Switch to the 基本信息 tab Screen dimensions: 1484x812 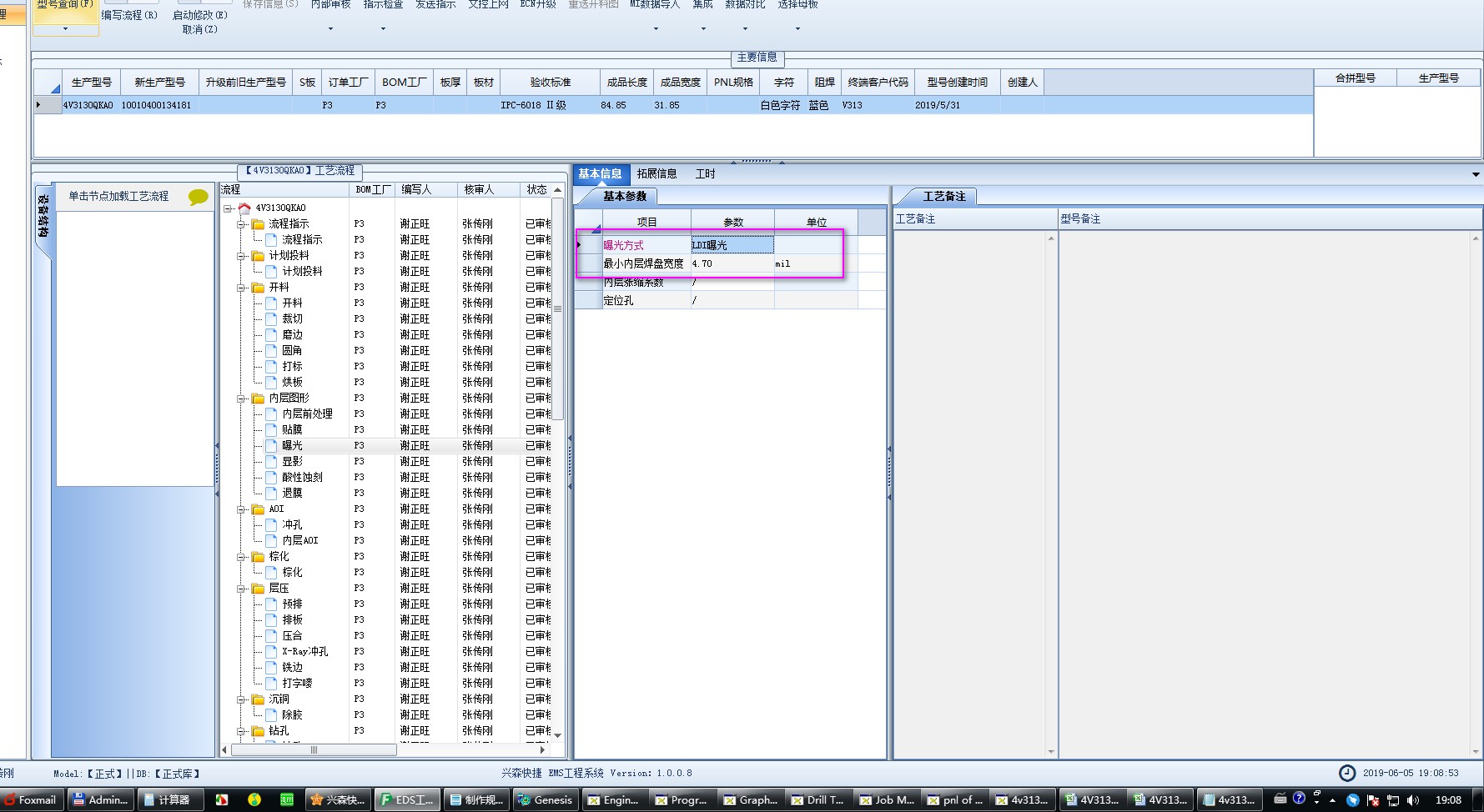600,174
